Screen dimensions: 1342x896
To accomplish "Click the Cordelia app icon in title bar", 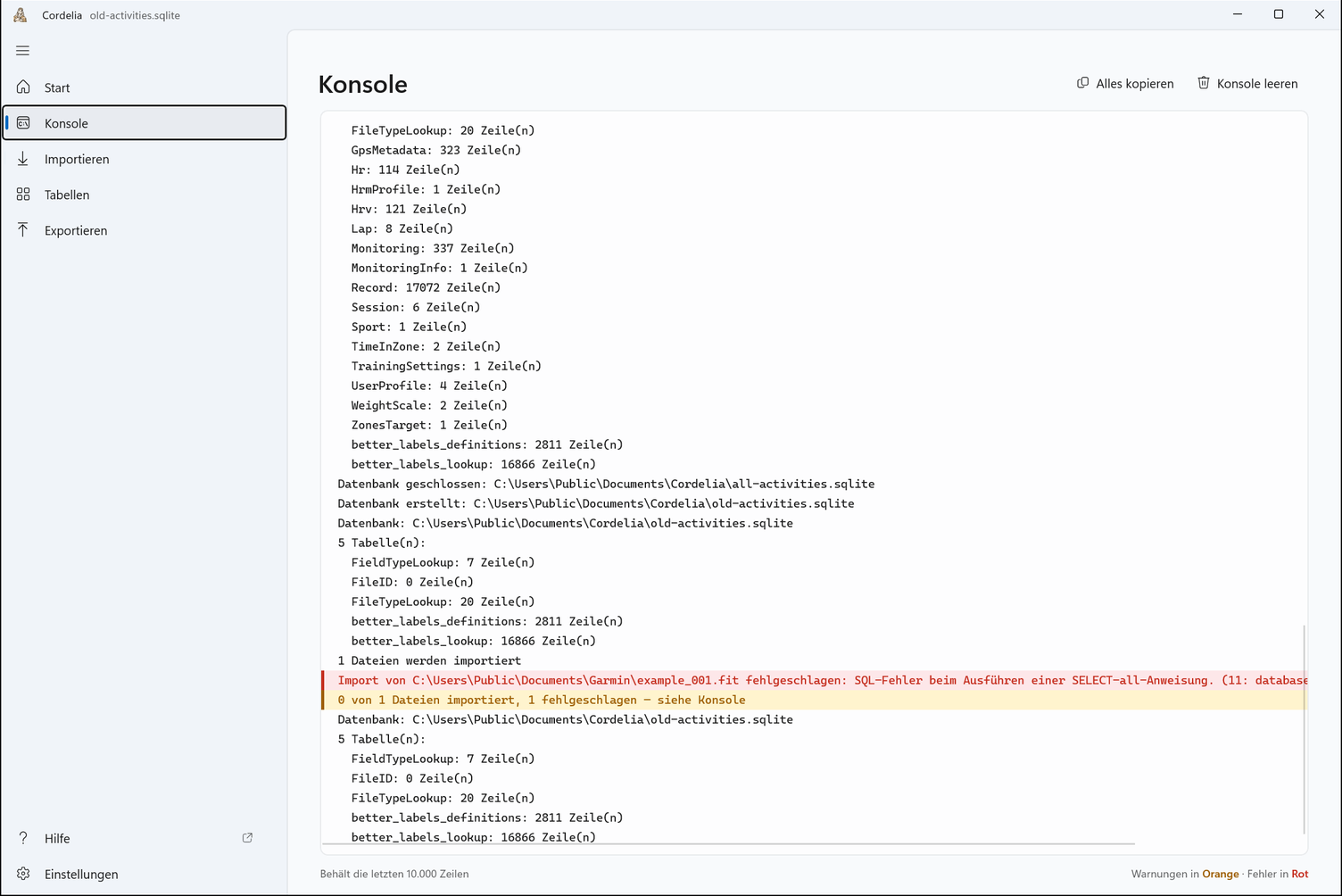I will 21,15.
